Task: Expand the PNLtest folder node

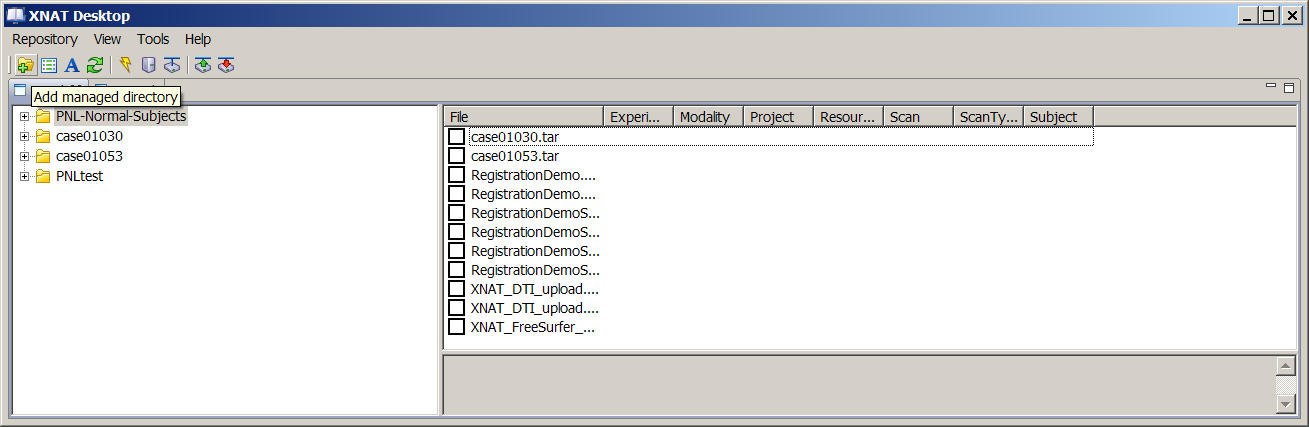Action: click(25, 176)
